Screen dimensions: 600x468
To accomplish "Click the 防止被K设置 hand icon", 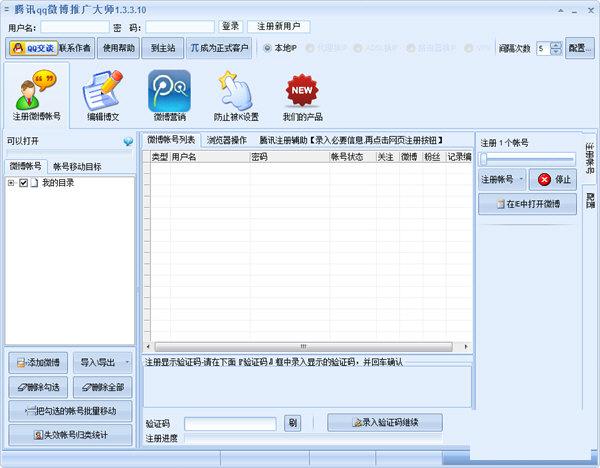I will [235, 93].
